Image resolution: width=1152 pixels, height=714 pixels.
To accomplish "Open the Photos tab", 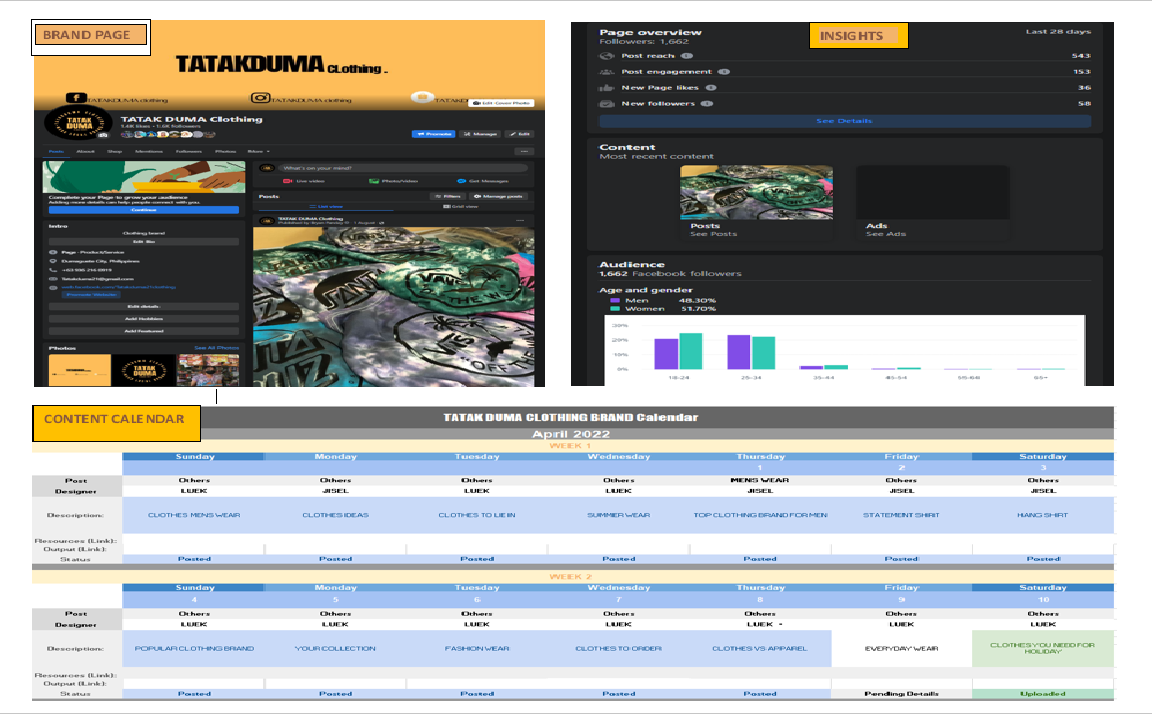I will pyautogui.click(x=226, y=151).
